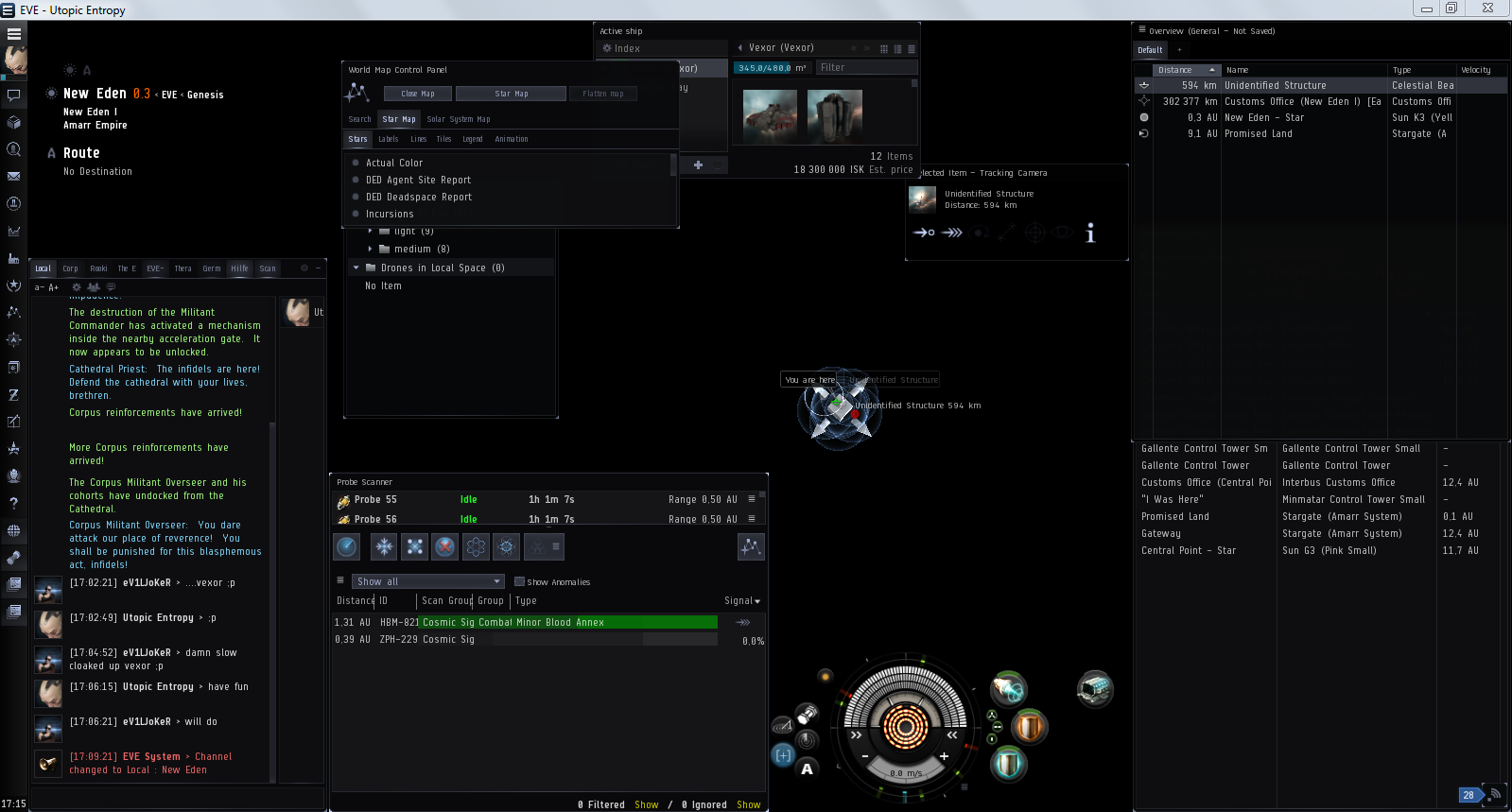Image resolution: width=1512 pixels, height=812 pixels.
Task: Open the chat member list icon
Action: 94,287
